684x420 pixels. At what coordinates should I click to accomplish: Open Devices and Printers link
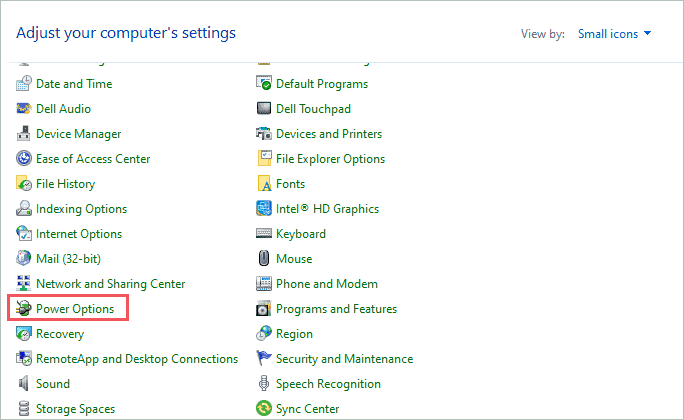[x=329, y=134]
